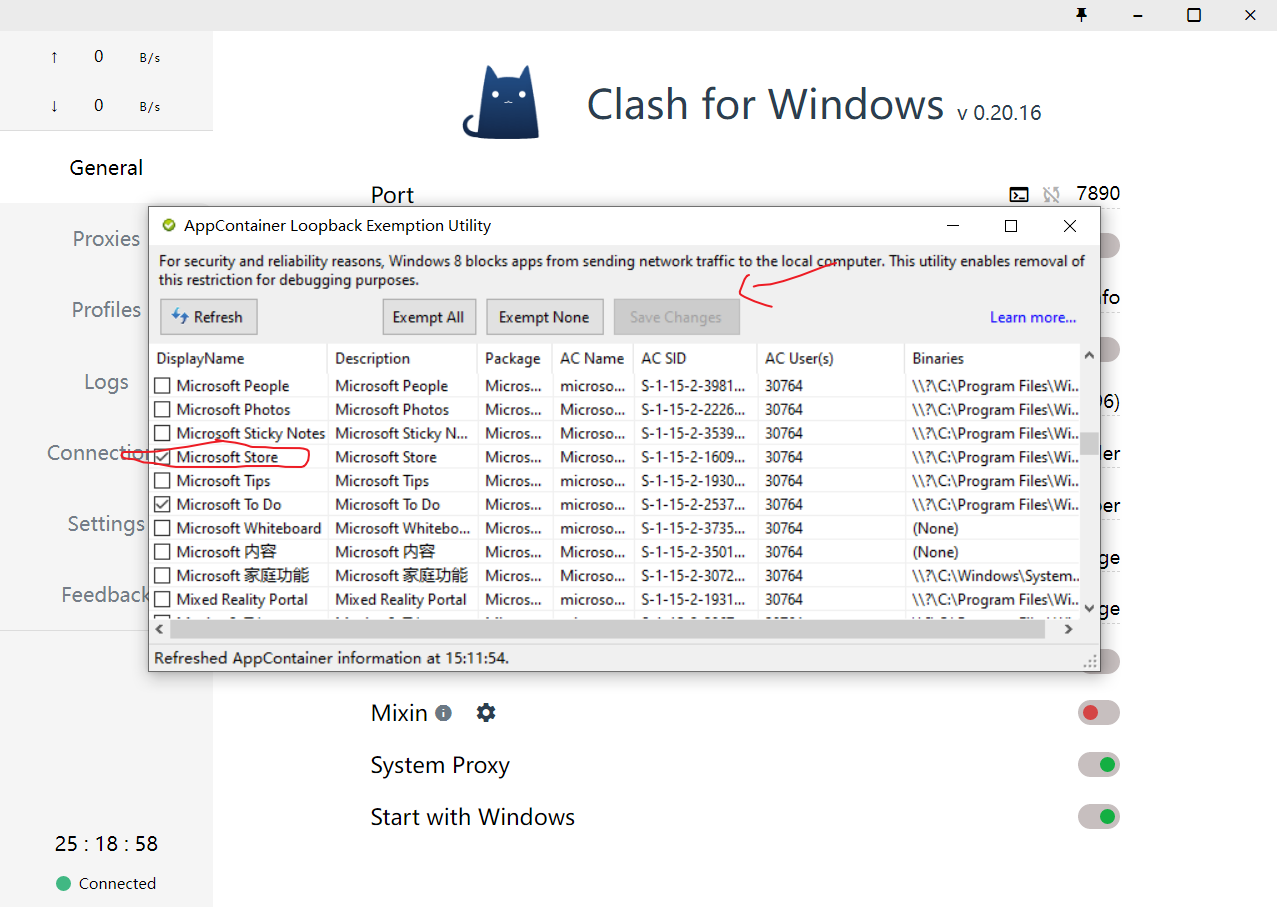
Task: Check the Microsoft Tips checkbox
Action: click(162, 481)
